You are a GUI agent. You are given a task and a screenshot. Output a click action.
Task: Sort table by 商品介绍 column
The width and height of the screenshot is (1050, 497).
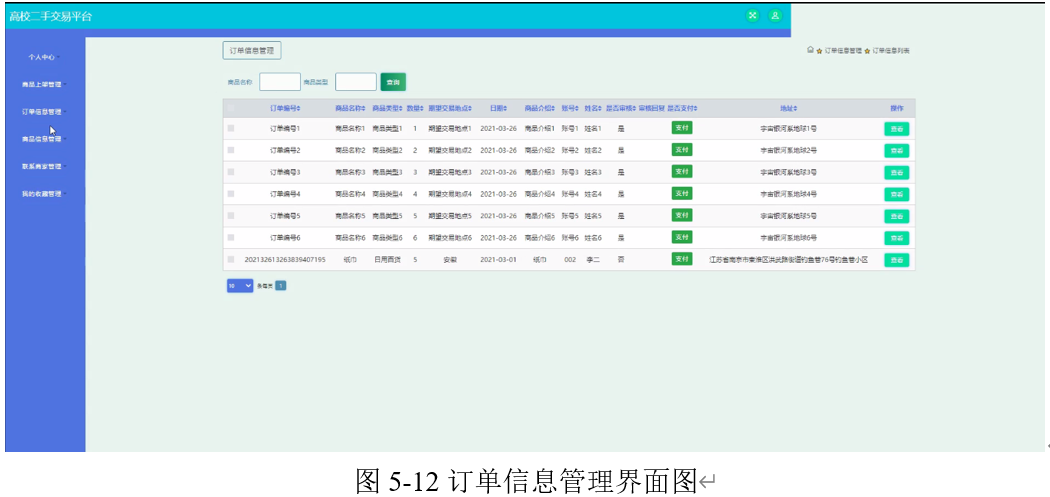click(540, 108)
